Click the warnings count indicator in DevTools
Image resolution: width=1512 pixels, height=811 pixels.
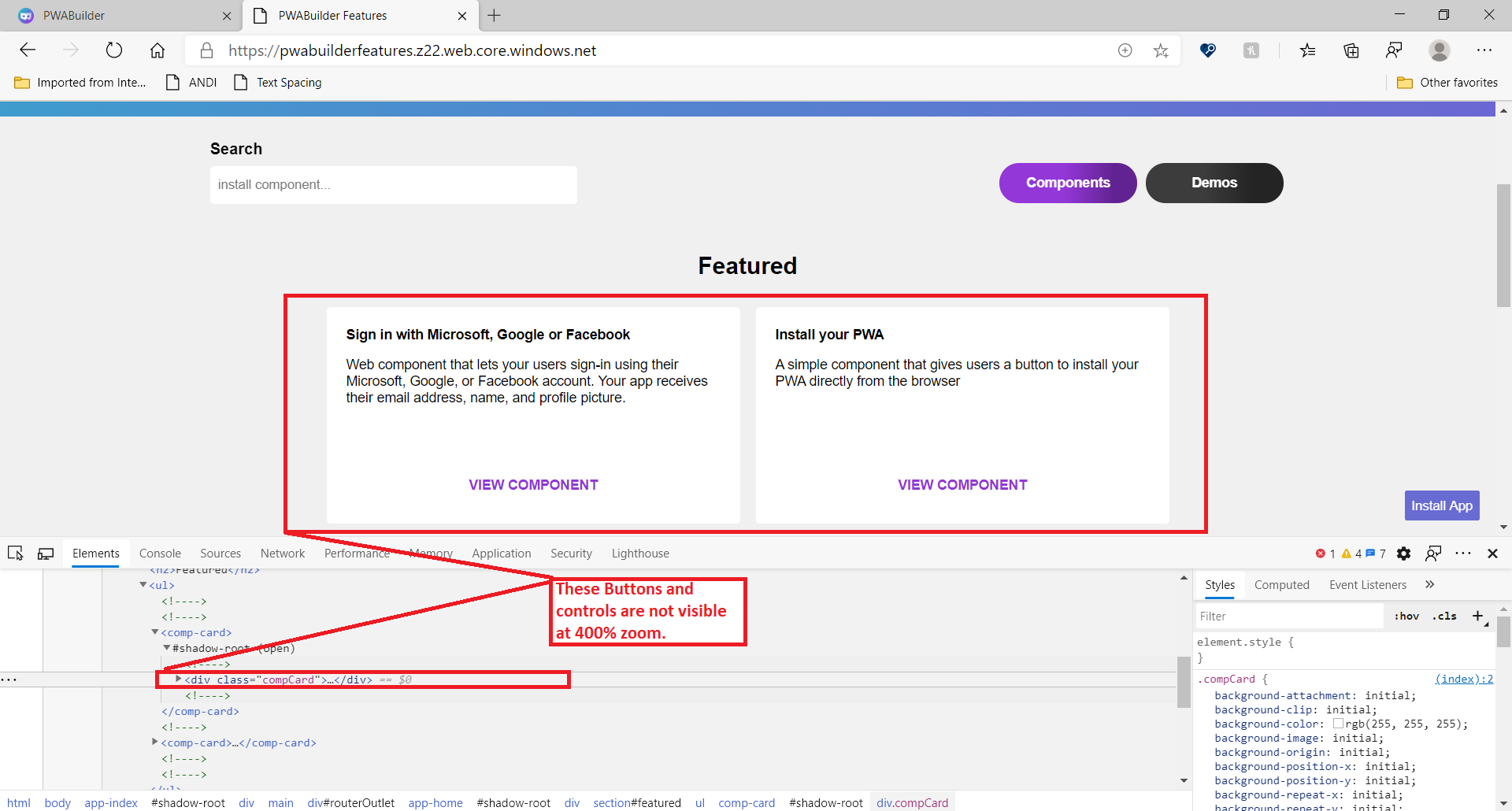[x=1351, y=554]
